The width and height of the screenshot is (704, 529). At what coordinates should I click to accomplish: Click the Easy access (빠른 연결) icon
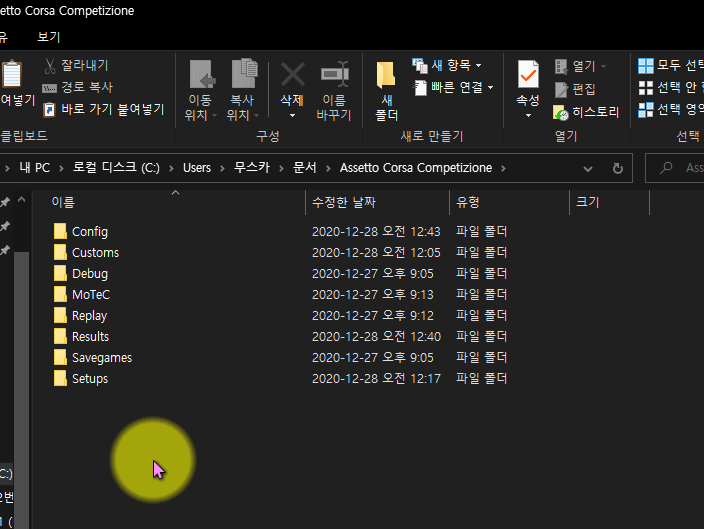pos(419,87)
